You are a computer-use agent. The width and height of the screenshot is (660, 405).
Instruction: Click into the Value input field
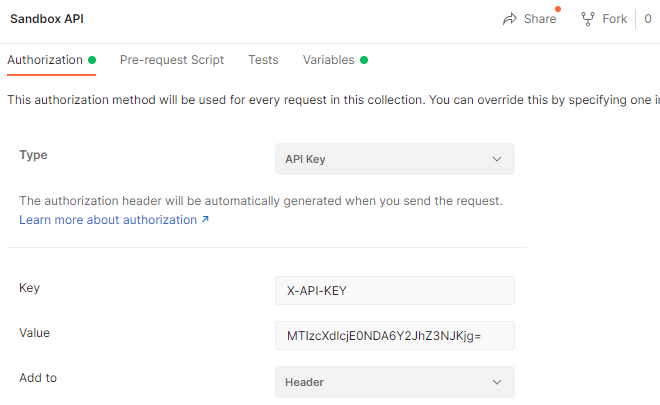pyautogui.click(x=394, y=336)
